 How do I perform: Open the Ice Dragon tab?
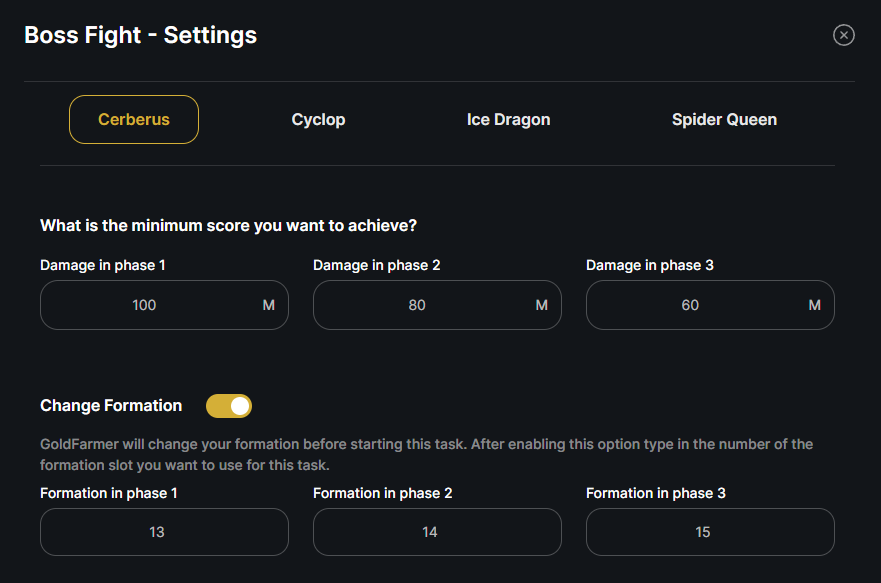tap(508, 120)
